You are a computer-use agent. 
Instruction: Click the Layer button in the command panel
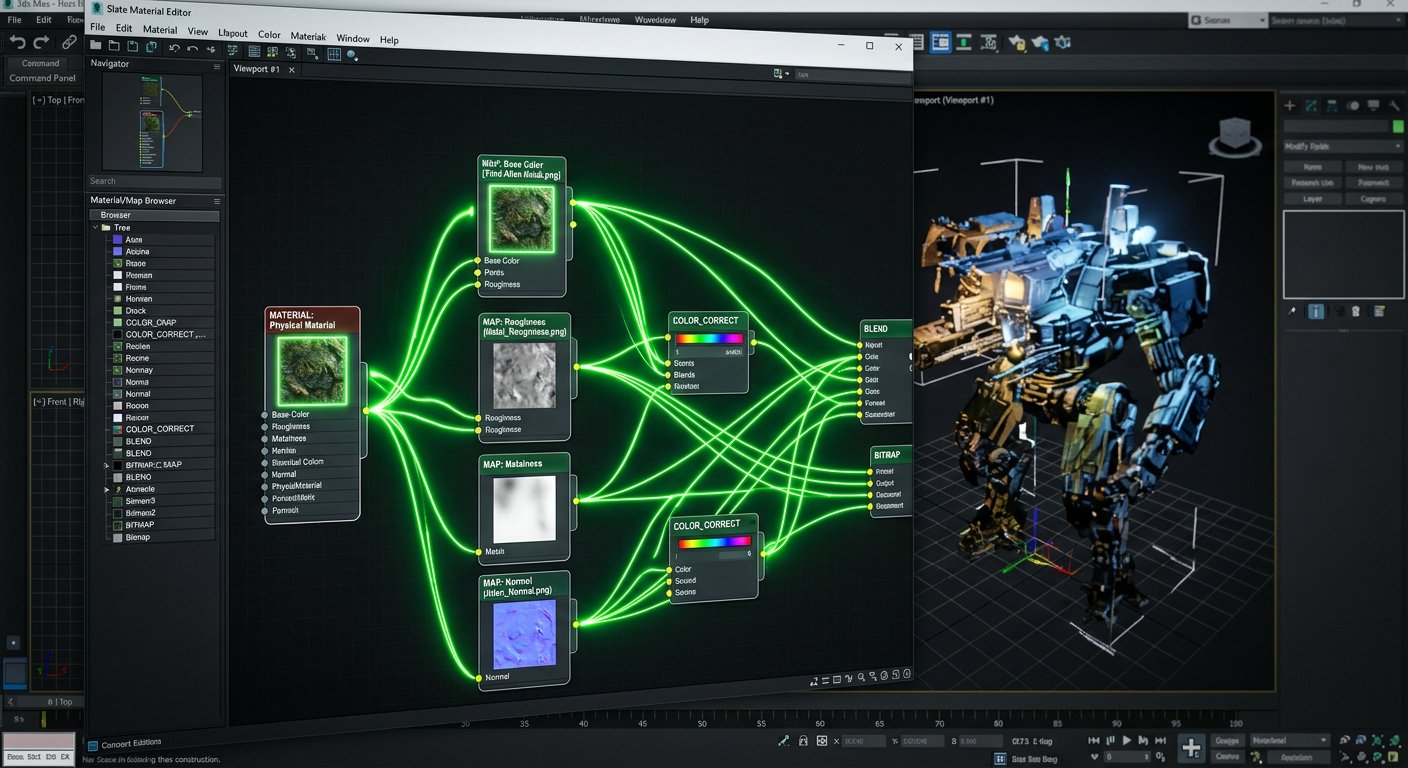[1312, 199]
